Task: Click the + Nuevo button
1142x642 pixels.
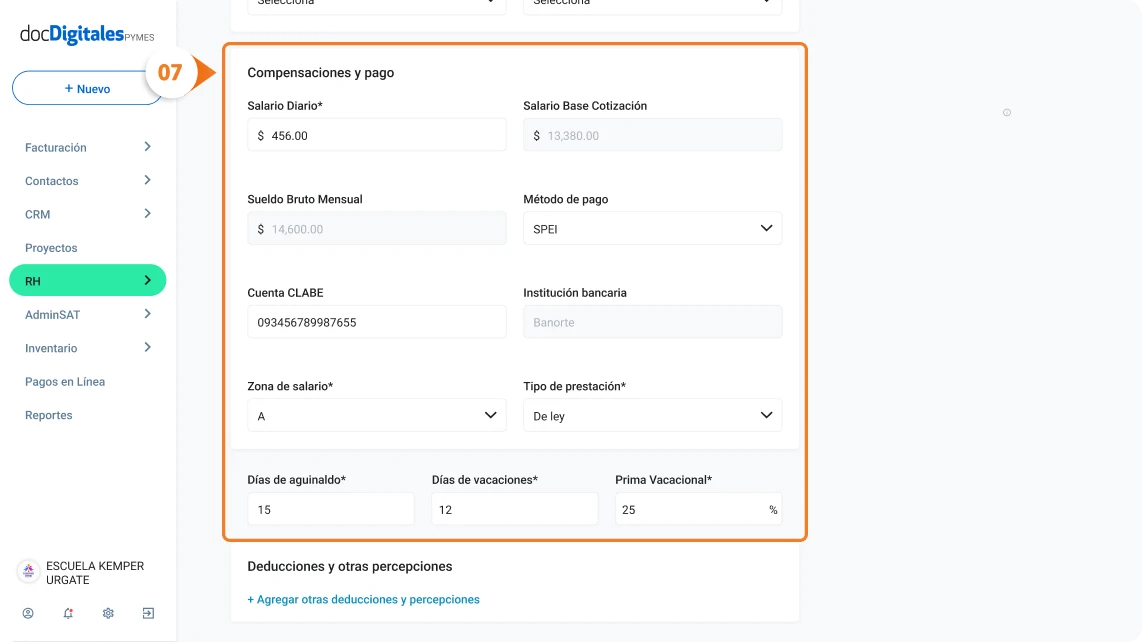Action: coord(87,88)
